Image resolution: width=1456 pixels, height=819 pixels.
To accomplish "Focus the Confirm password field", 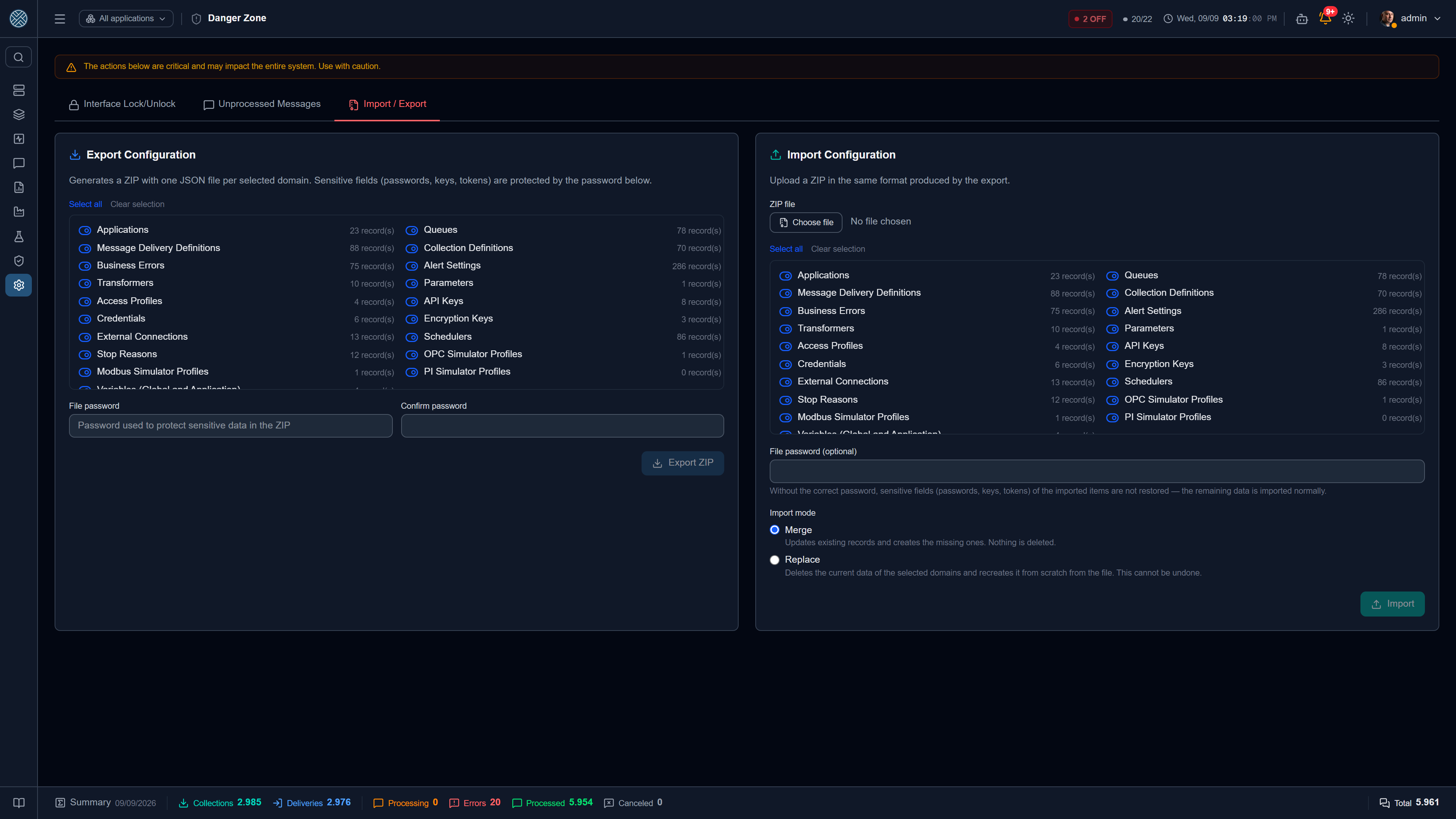I will pos(562,425).
